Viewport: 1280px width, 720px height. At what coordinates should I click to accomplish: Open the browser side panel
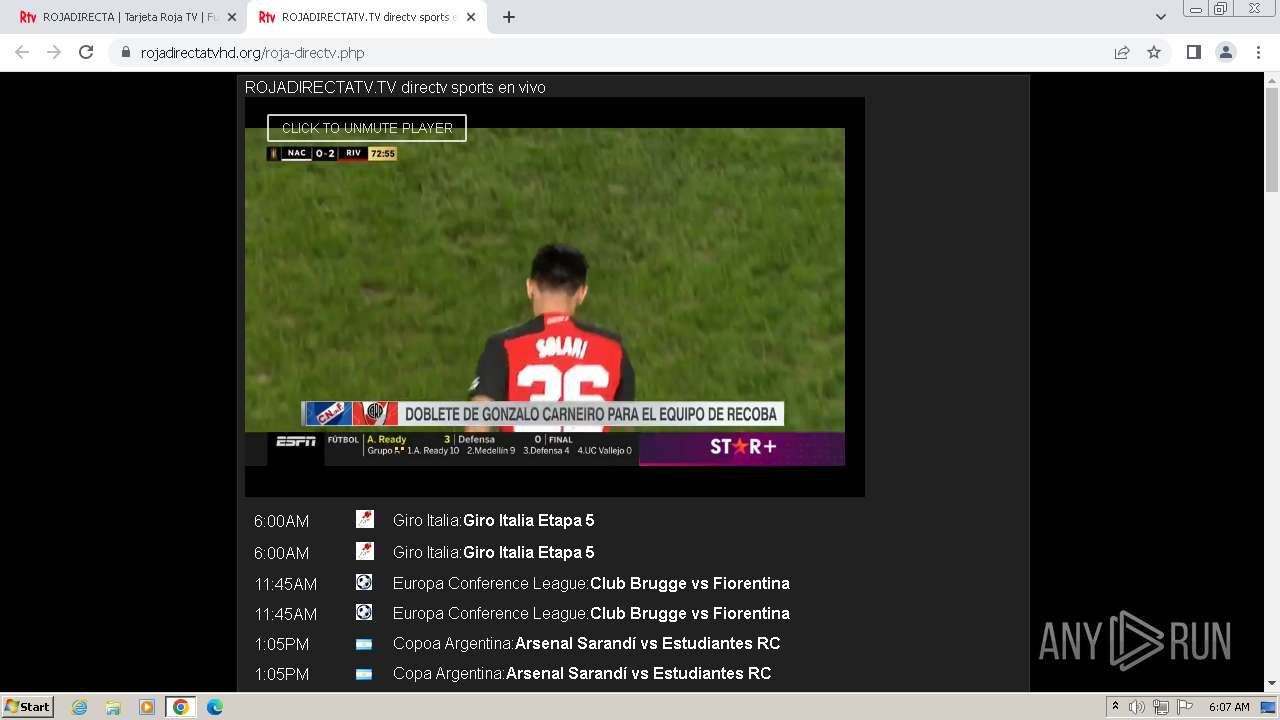point(1193,52)
